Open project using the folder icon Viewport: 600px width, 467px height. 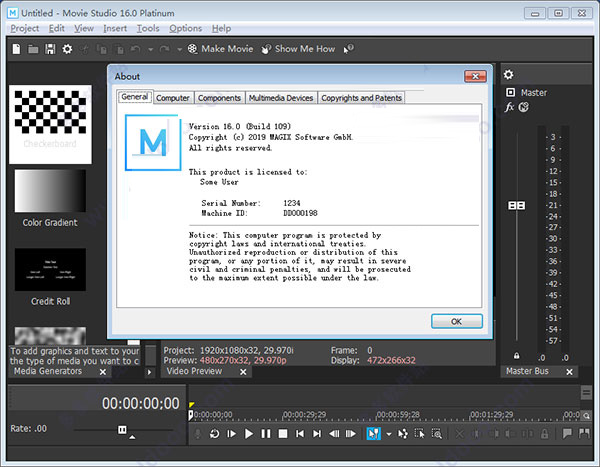tap(33, 49)
